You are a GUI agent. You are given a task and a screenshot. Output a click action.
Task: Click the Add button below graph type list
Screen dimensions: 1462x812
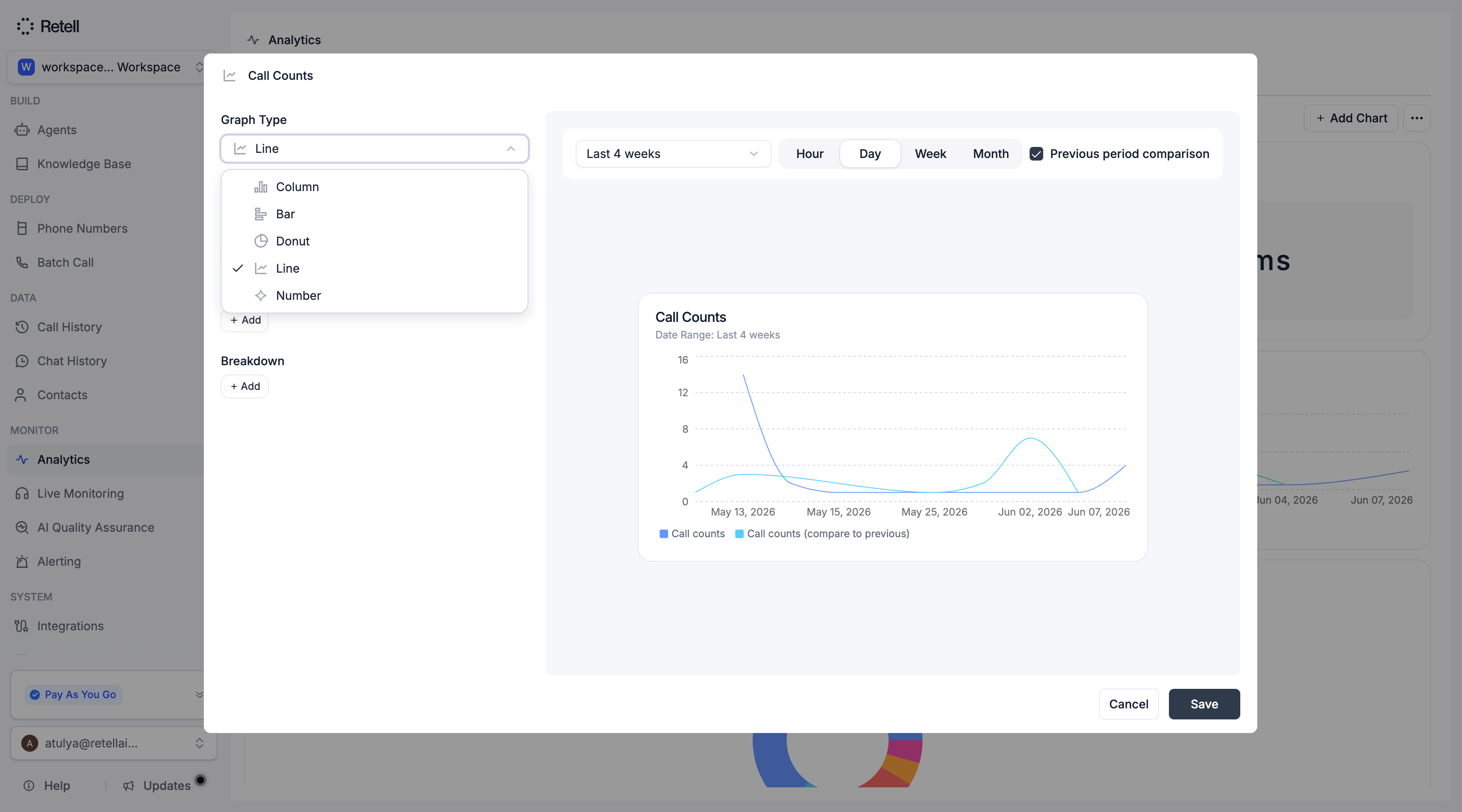point(245,321)
